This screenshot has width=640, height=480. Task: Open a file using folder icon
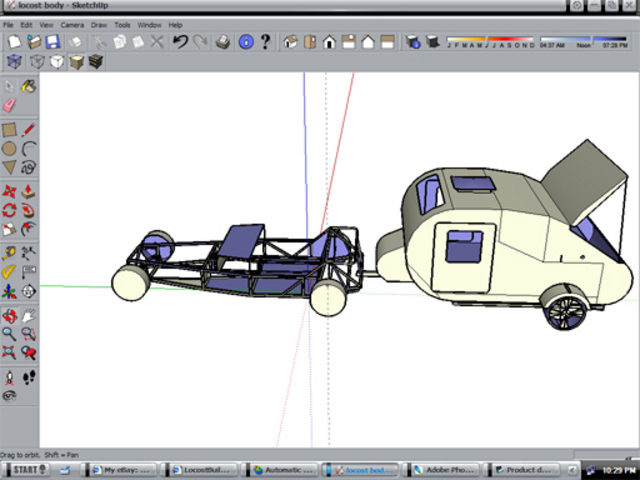[34, 42]
